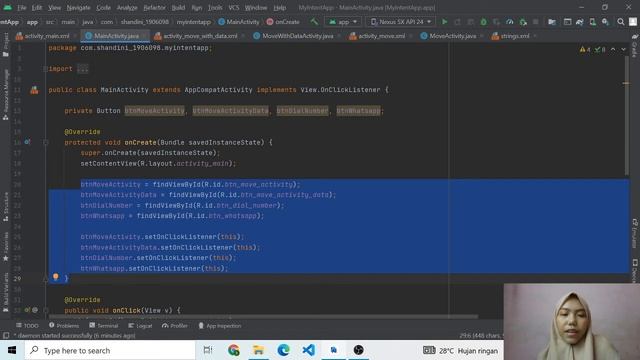This screenshot has height=360, width=640.
Task: Open the Problems tool window
Action: click(x=64, y=326)
